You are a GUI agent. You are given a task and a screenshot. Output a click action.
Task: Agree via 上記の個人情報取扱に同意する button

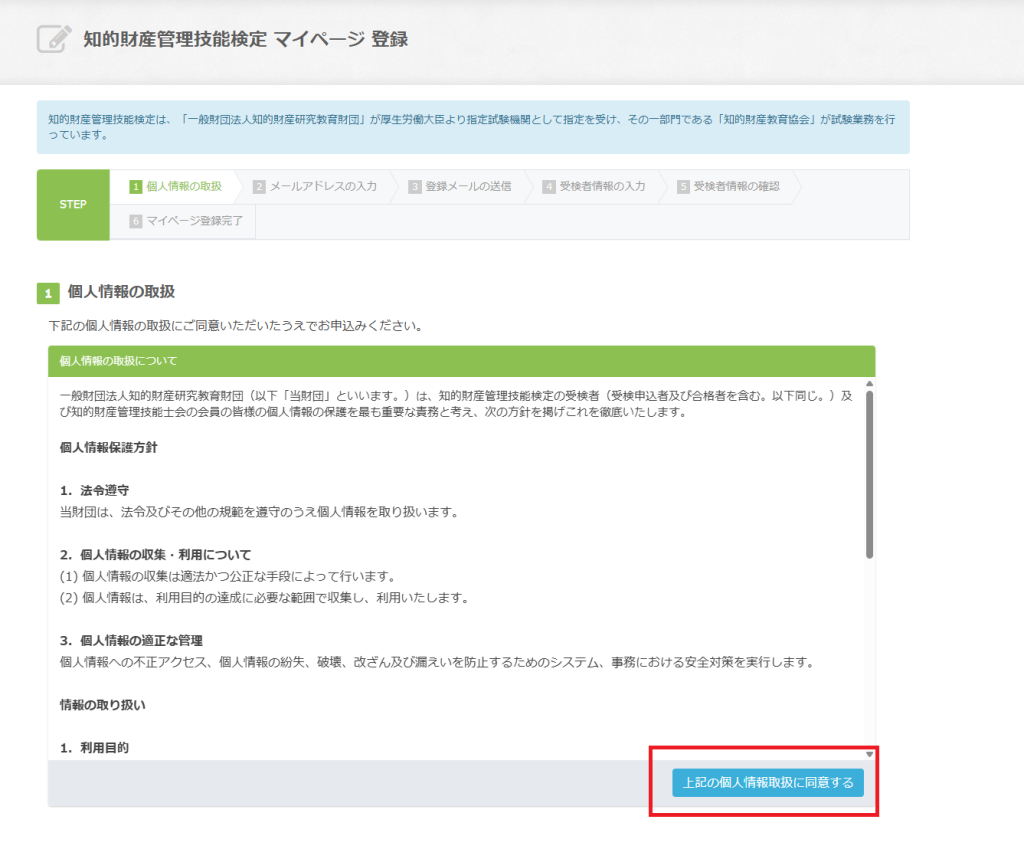(767, 783)
